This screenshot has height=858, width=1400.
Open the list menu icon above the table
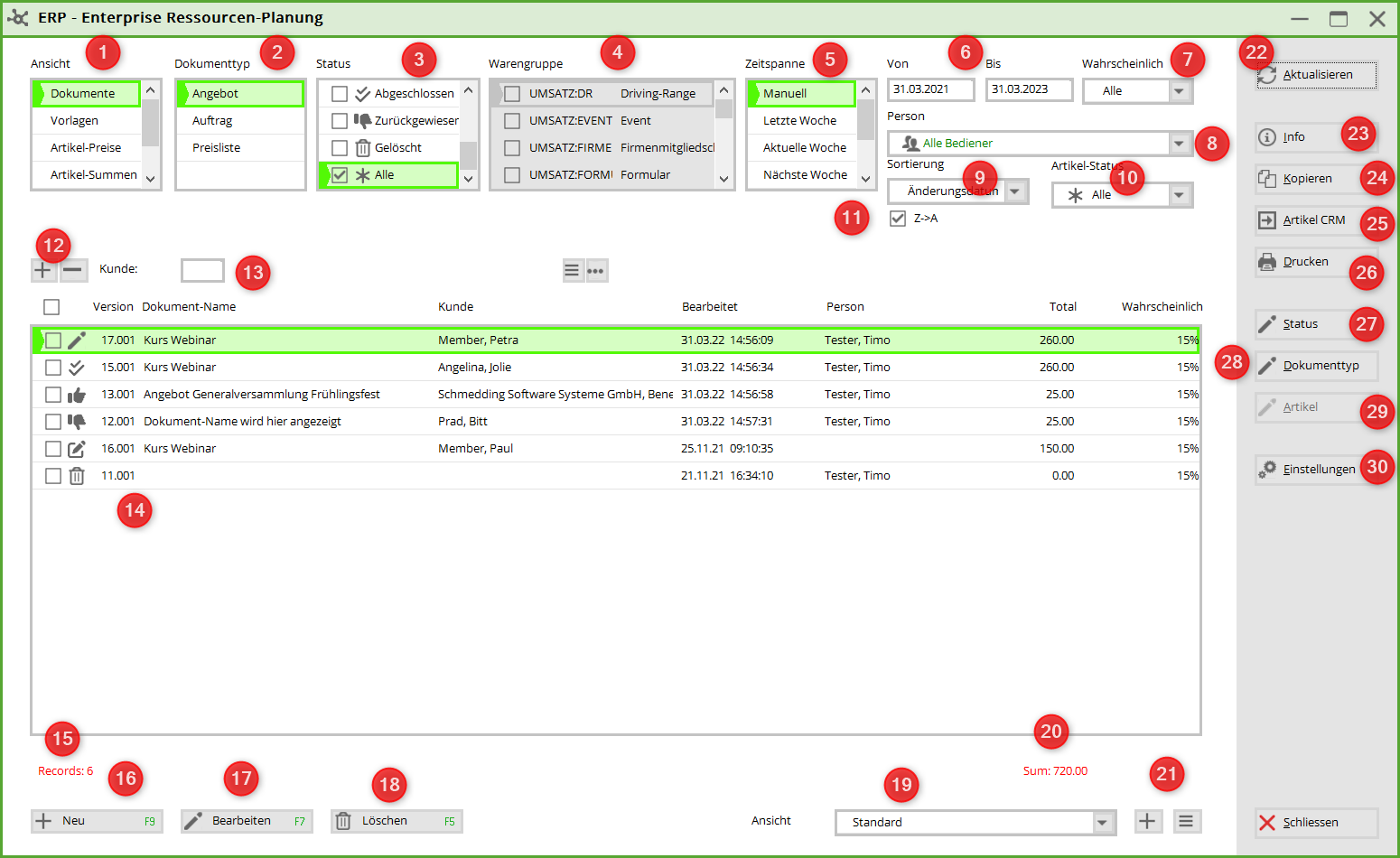(x=572, y=270)
